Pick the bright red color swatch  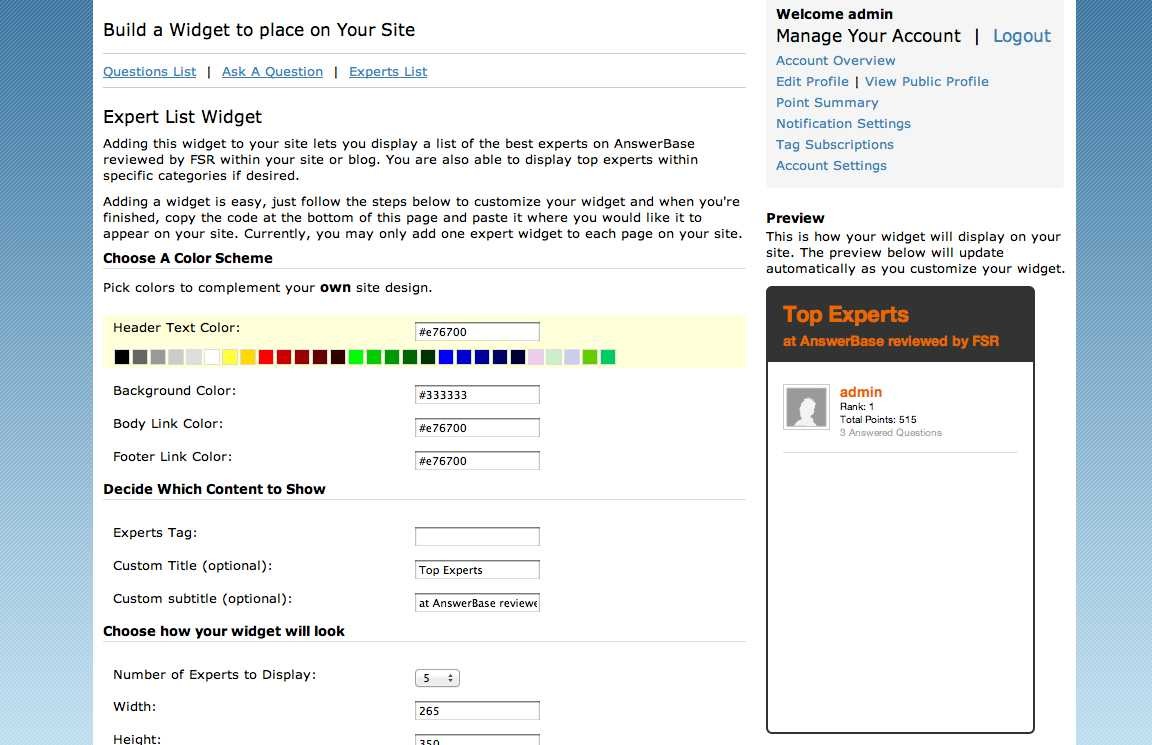266,357
